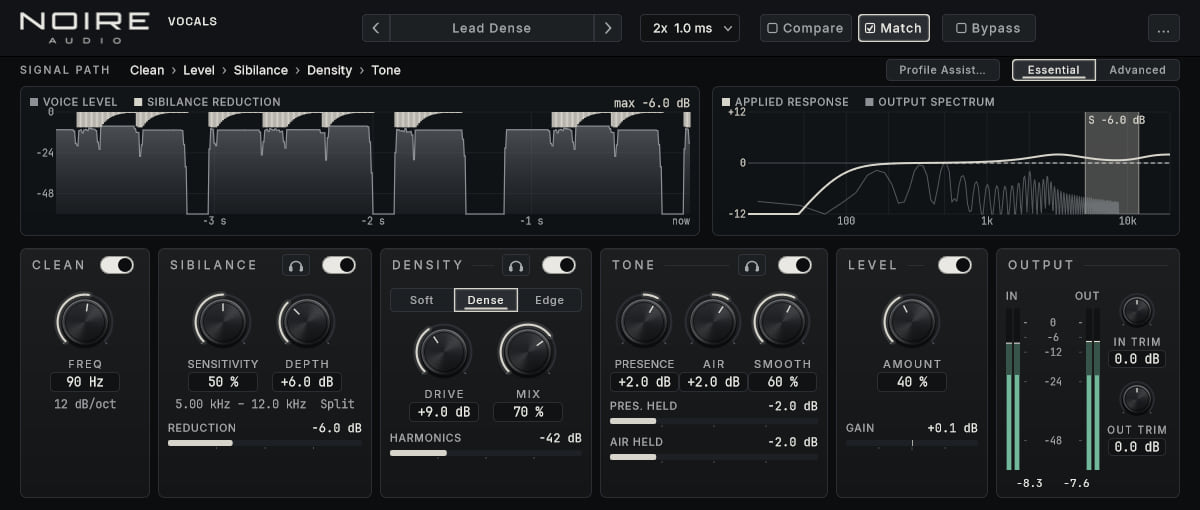This screenshot has width=1200, height=510.
Task: Click the IN TRIM knob
Action: pos(1138,311)
